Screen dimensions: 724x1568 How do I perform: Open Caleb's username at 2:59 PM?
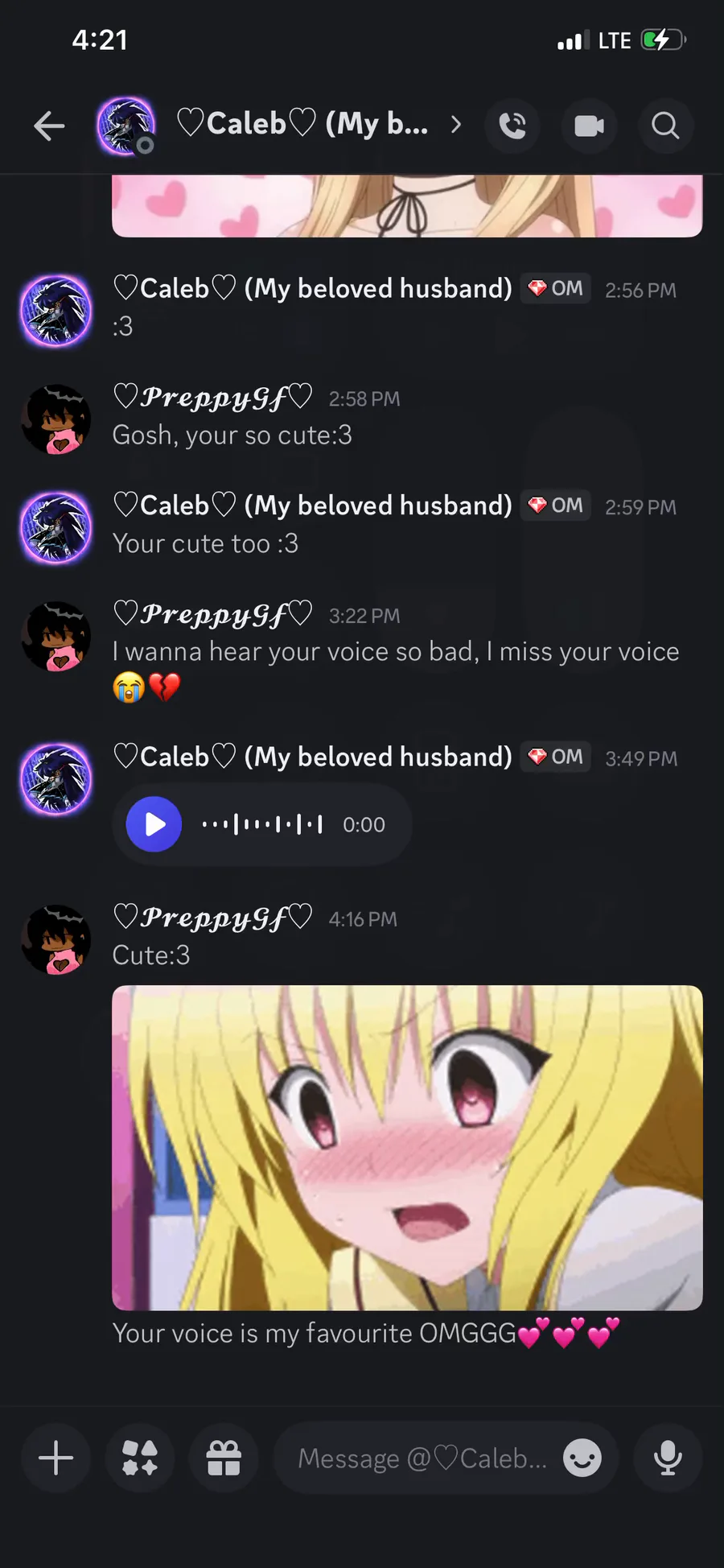313,505
